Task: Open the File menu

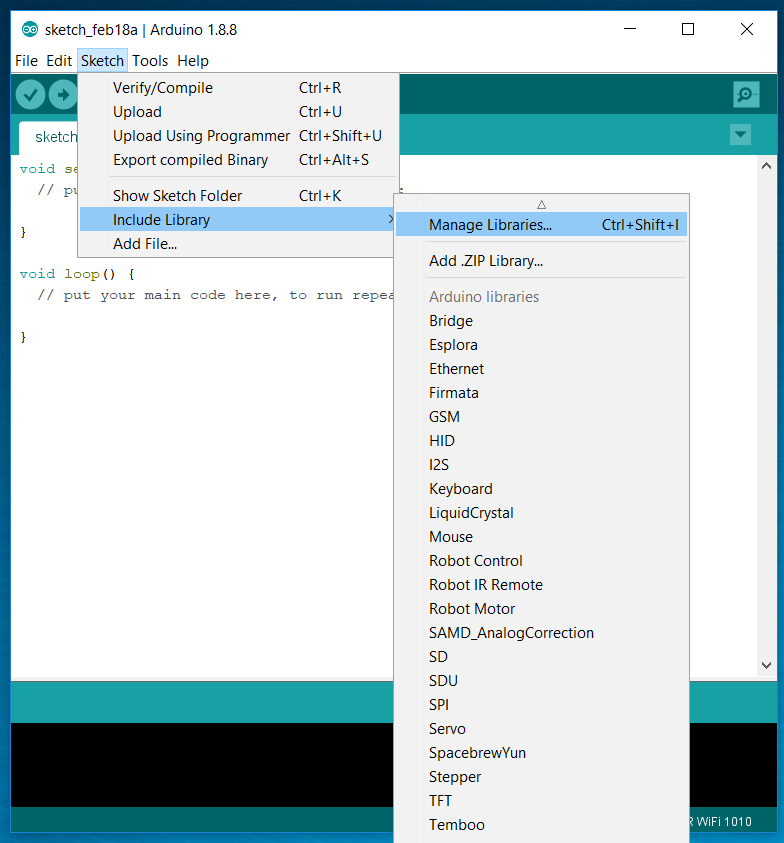Action: click(26, 61)
